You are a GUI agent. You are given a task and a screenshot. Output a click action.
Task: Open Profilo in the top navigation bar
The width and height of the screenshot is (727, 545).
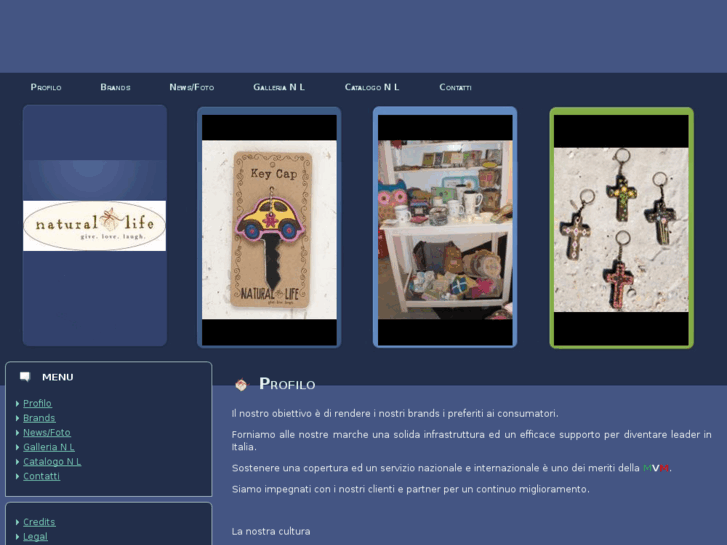(46, 87)
